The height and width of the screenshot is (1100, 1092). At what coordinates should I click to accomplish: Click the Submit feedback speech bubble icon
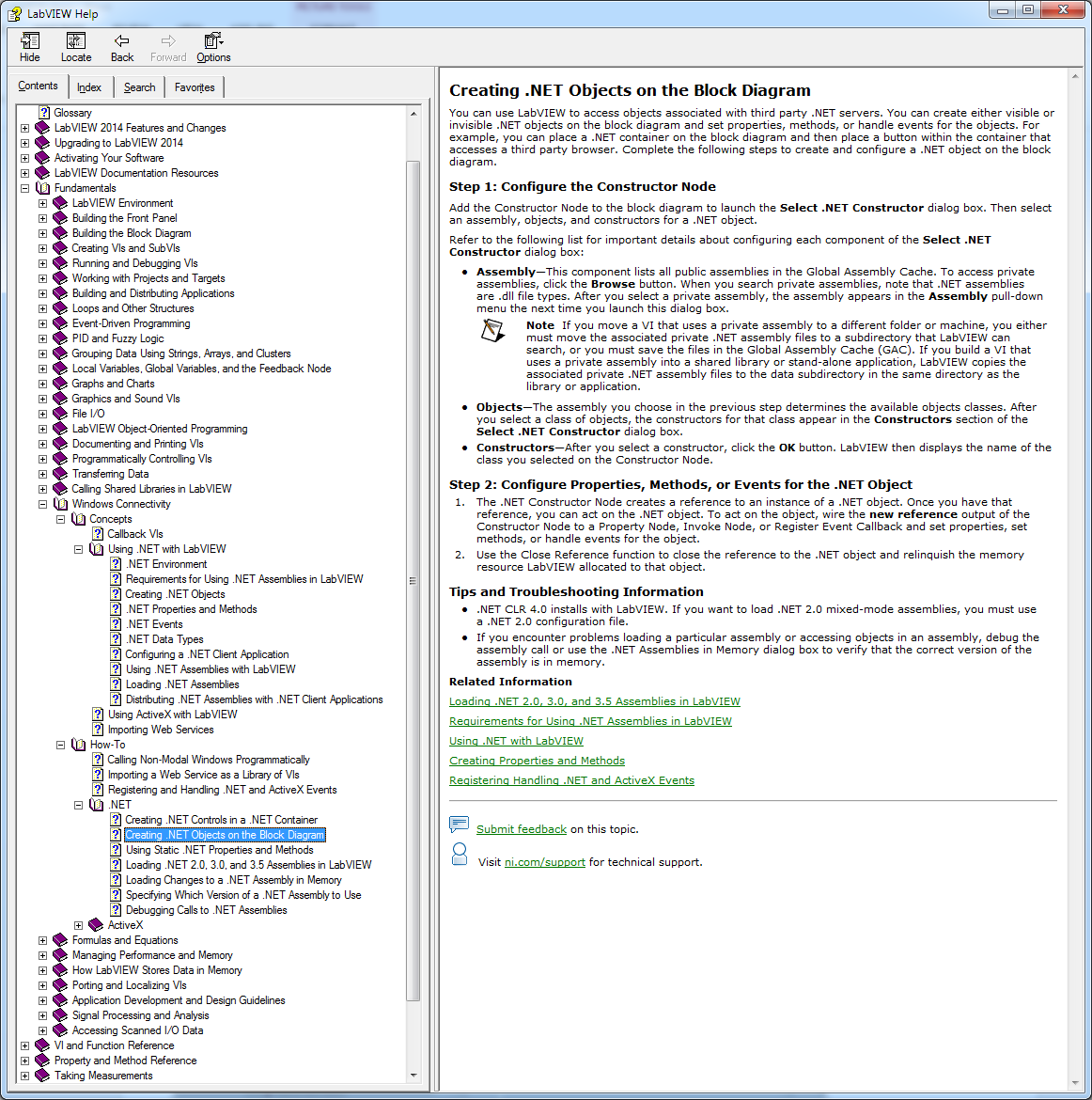[x=459, y=825]
